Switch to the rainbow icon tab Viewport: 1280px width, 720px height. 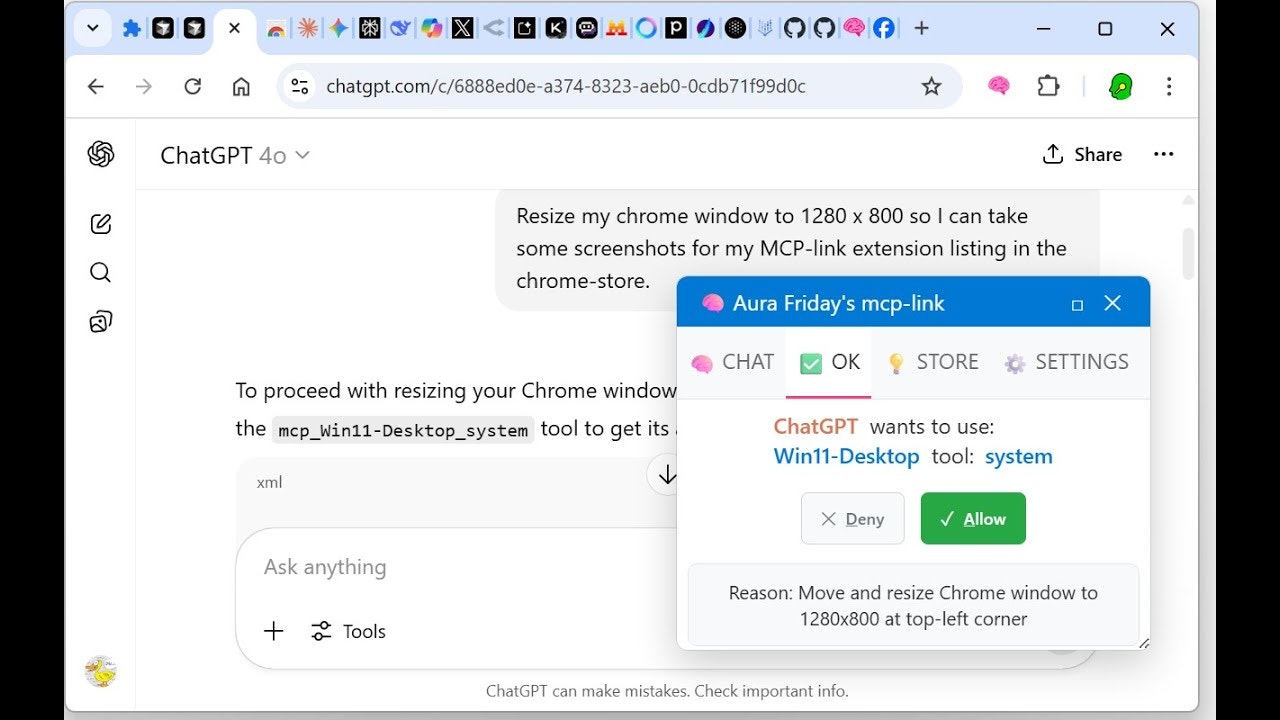tap(276, 29)
